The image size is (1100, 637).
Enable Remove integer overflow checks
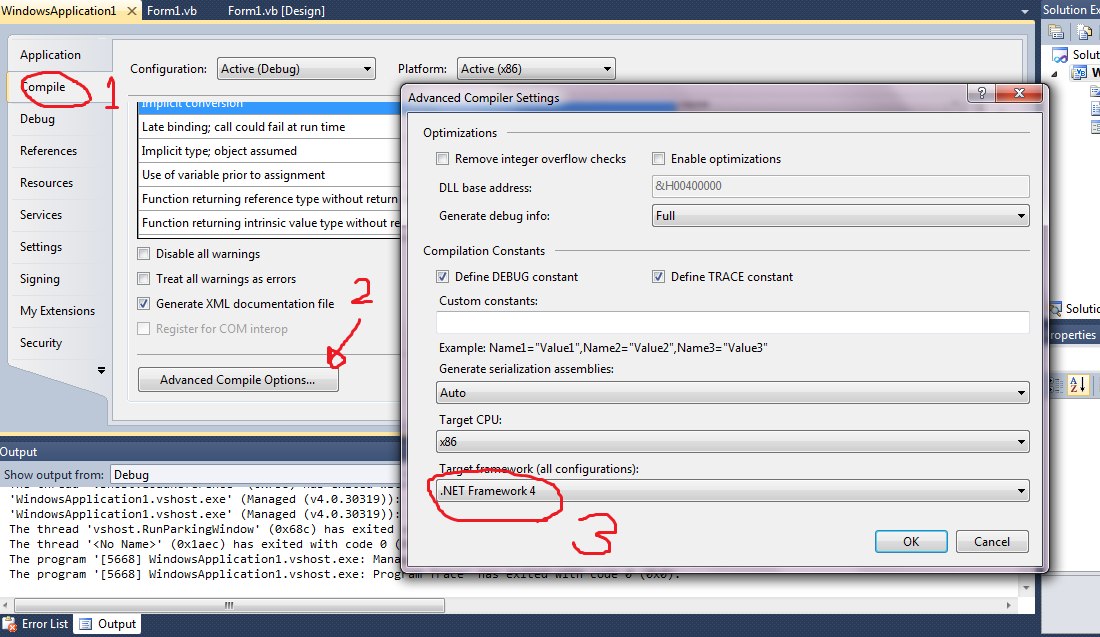443,159
